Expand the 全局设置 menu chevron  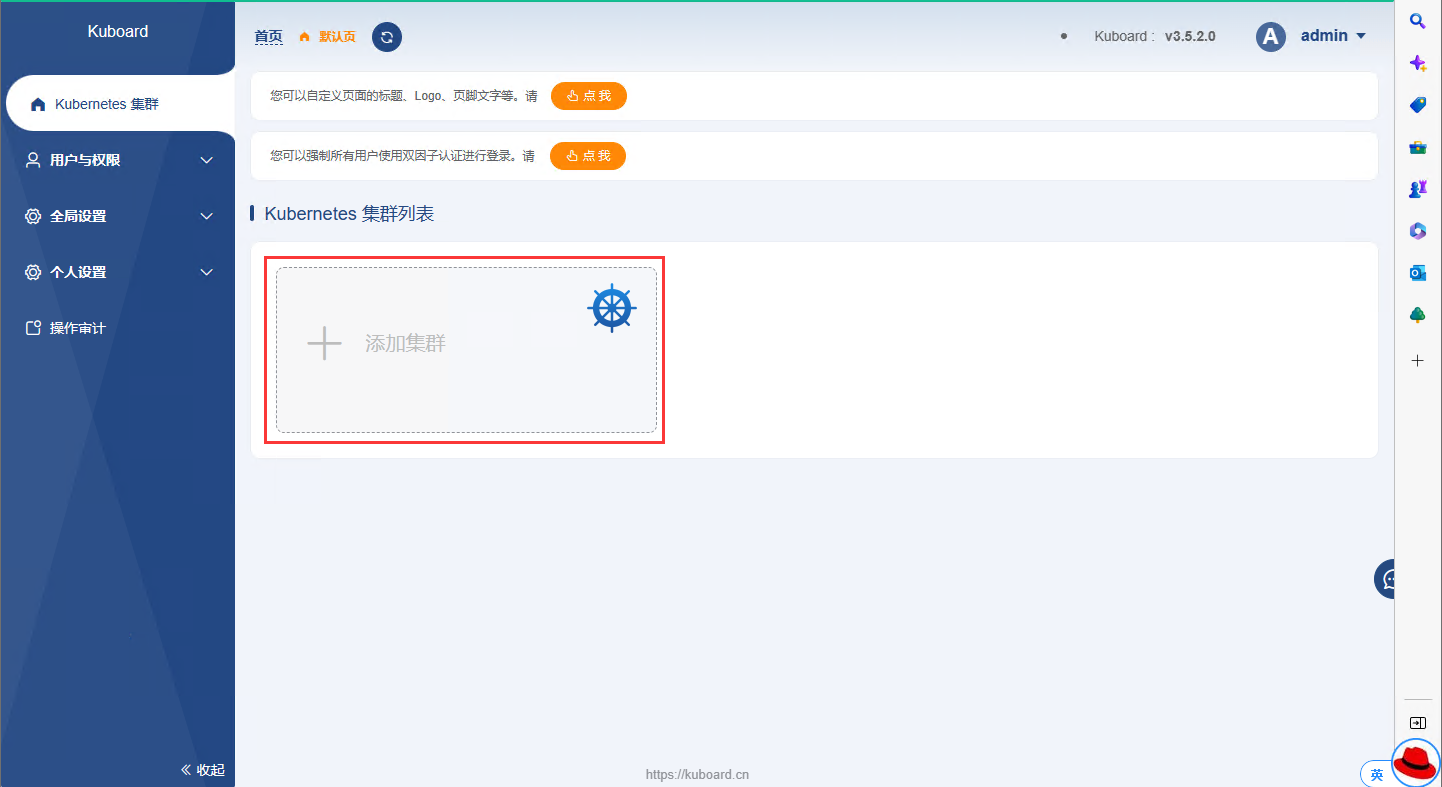click(207, 216)
